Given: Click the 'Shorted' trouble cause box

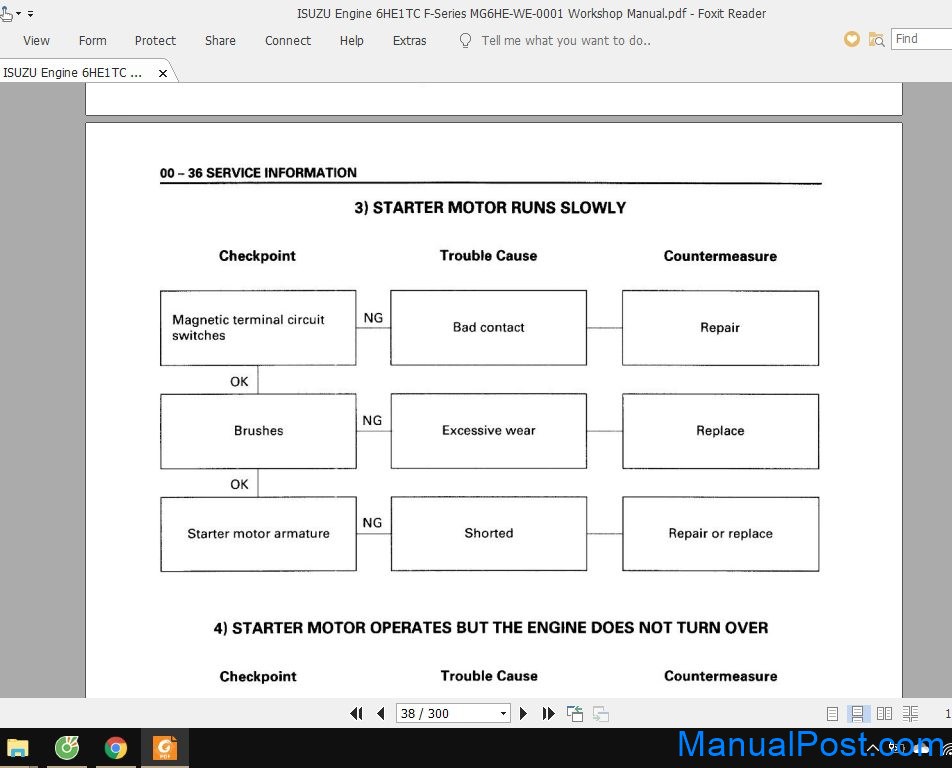Looking at the screenshot, I should pyautogui.click(x=489, y=534).
